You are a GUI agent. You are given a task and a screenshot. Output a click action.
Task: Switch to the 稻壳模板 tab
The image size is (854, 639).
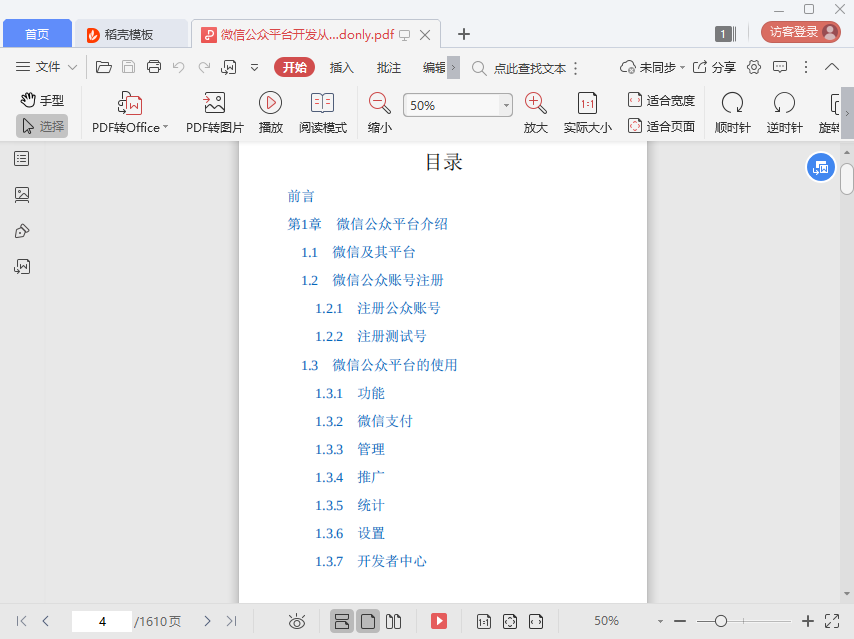131,34
